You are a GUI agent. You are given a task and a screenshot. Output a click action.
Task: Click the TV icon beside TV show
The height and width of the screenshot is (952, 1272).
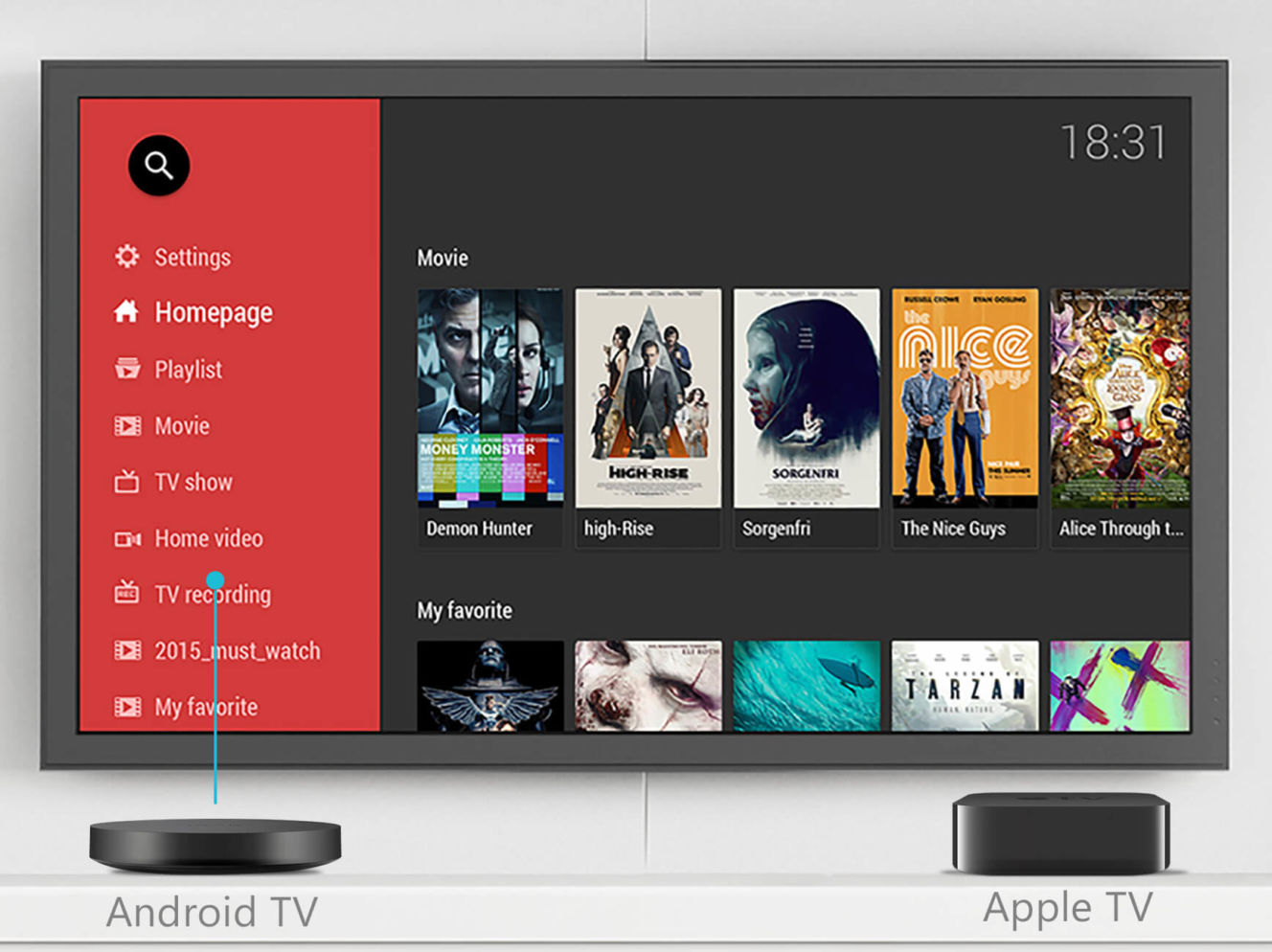126,481
